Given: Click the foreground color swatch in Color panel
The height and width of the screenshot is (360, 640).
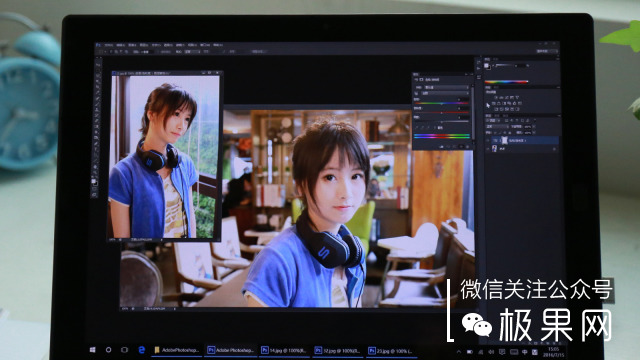Looking at the screenshot, I should [486, 65].
